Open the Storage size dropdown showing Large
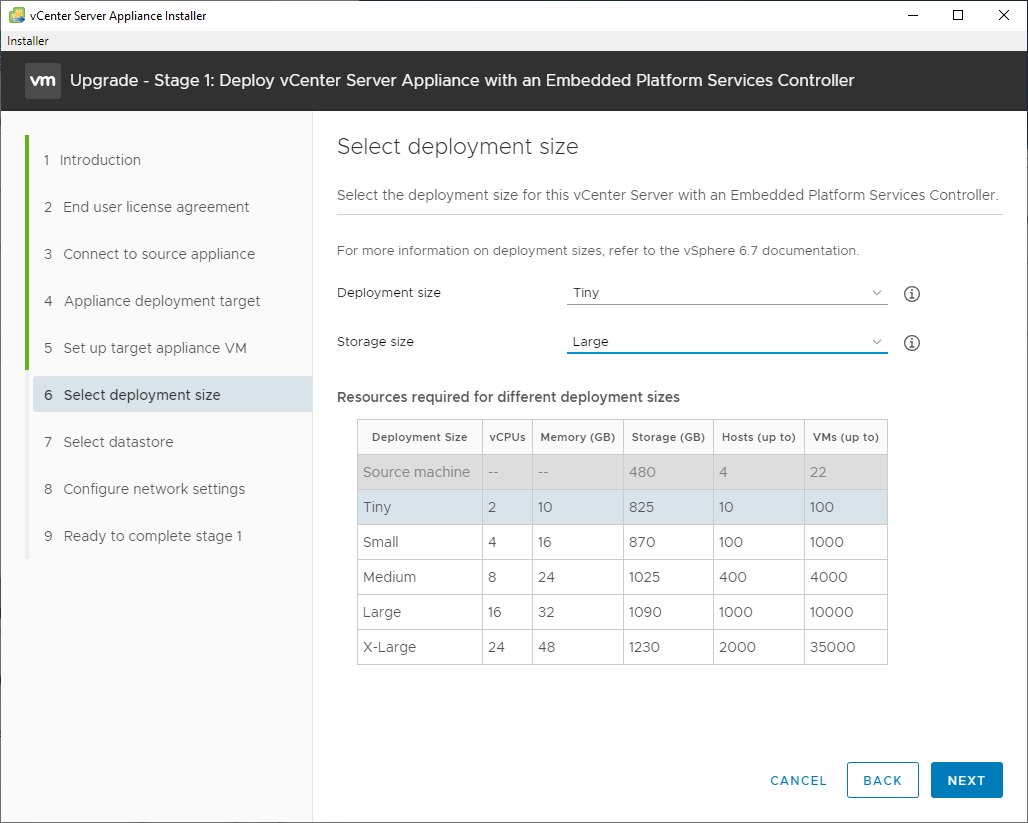This screenshot has width=1028, height=823. click(x=726, y=342)
